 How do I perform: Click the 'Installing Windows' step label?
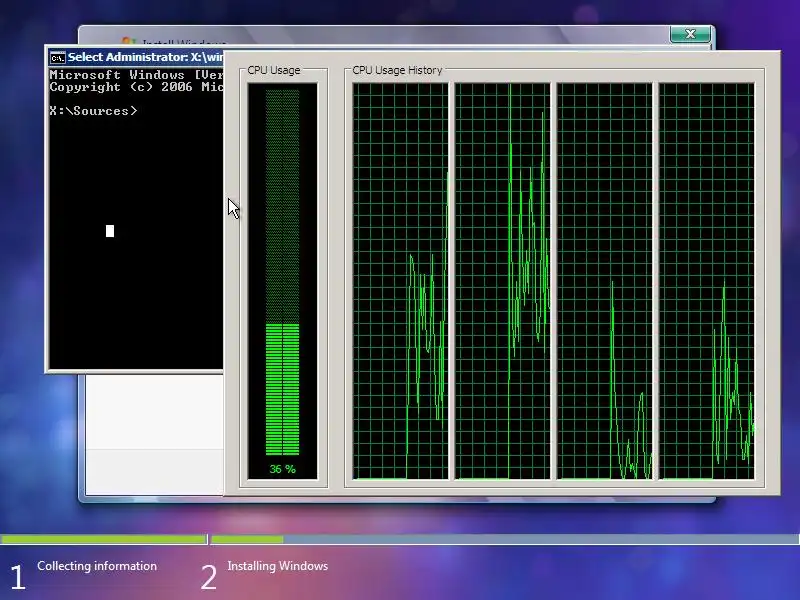(x=278, y=566)
